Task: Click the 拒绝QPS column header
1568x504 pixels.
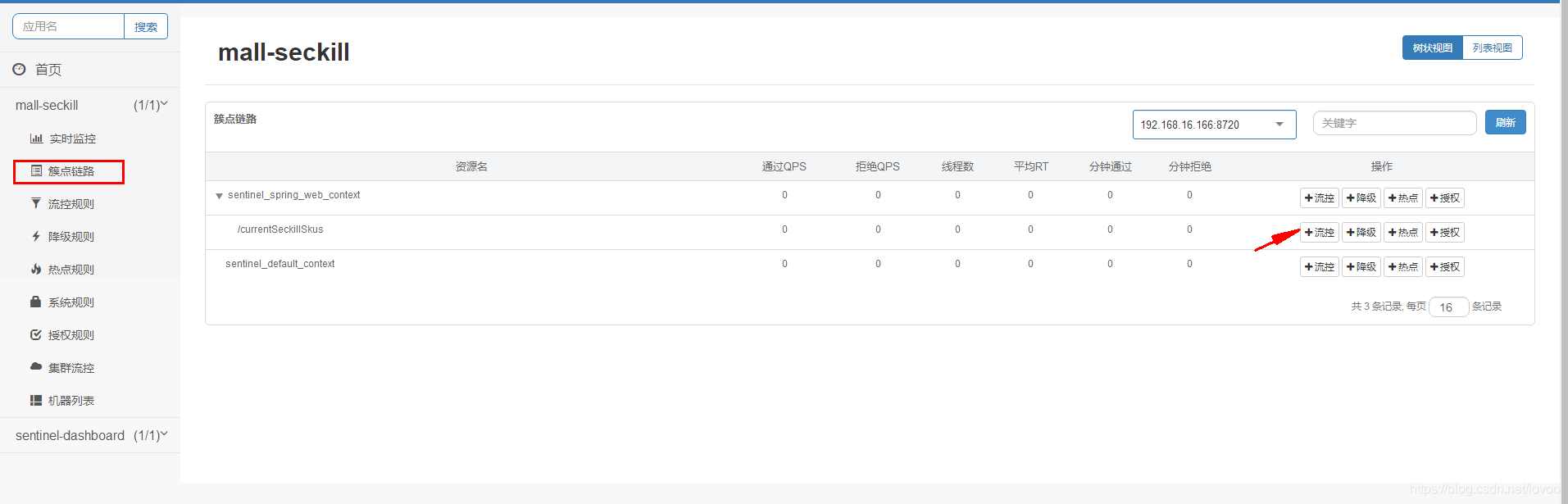Action: 878,166
